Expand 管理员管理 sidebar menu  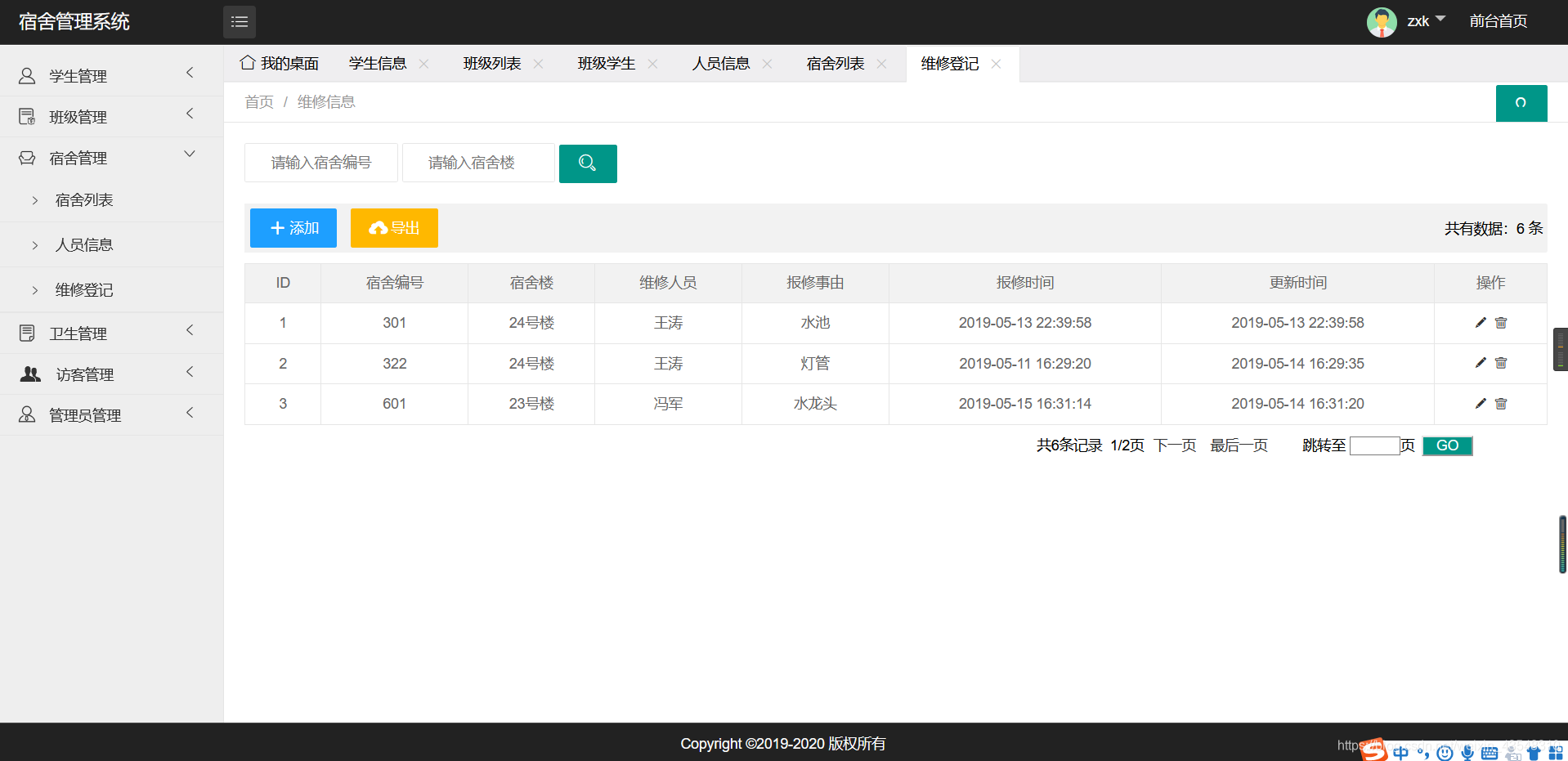111,415
